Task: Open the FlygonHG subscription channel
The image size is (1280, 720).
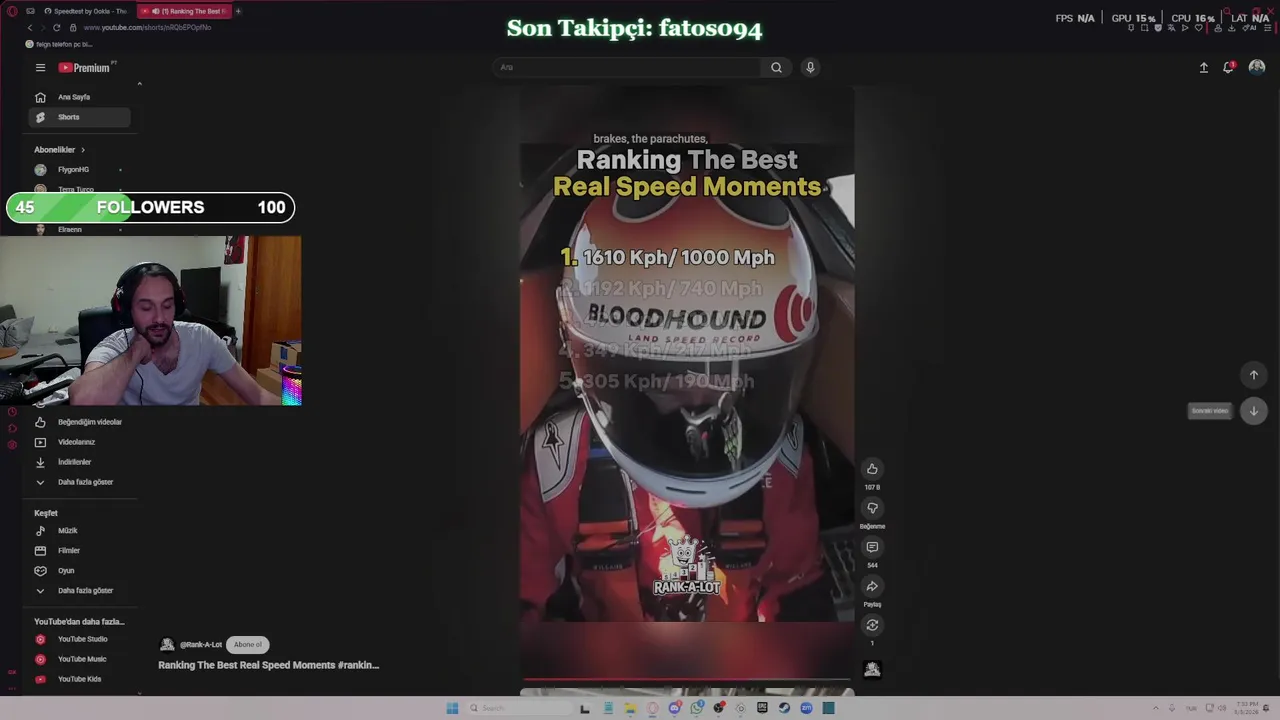Action: pyautogui.click(x=78, y=170)
